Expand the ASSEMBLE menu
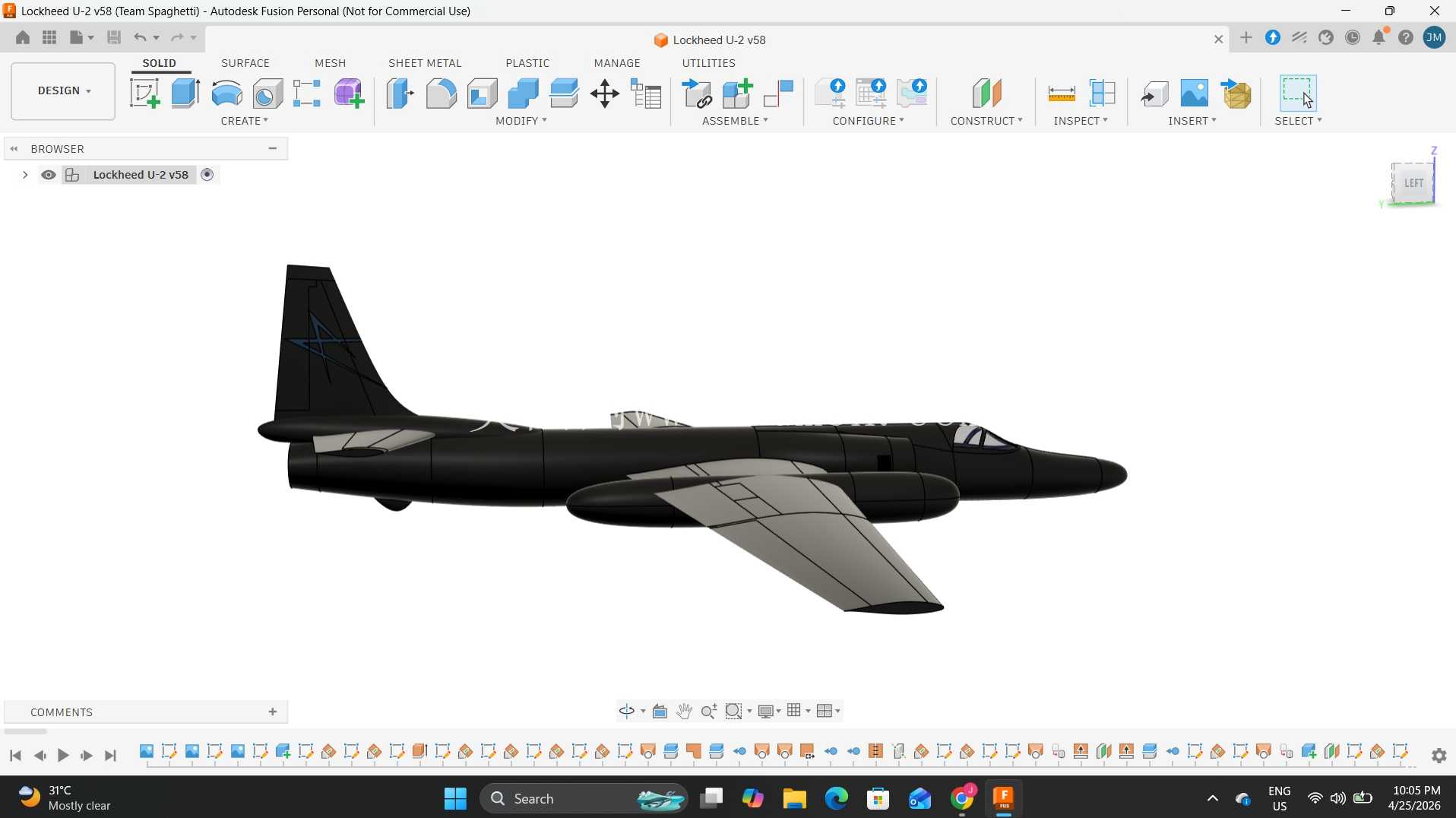 pos(735,121)
